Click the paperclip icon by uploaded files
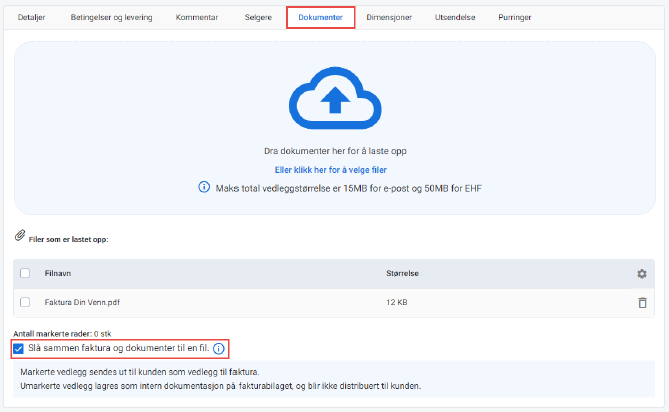Screen dimensions: 669x412 pos(19,236)
